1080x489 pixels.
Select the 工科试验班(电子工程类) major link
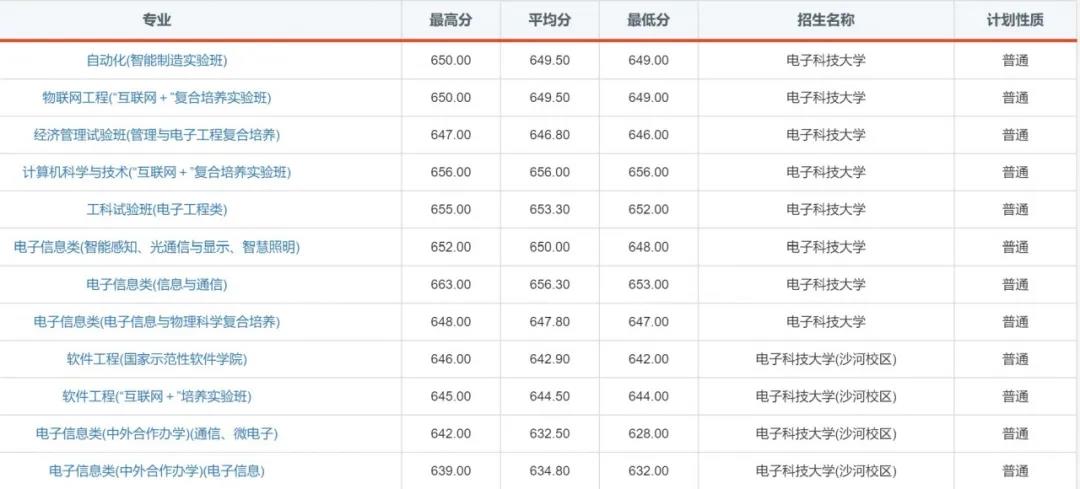click(157, 209)
